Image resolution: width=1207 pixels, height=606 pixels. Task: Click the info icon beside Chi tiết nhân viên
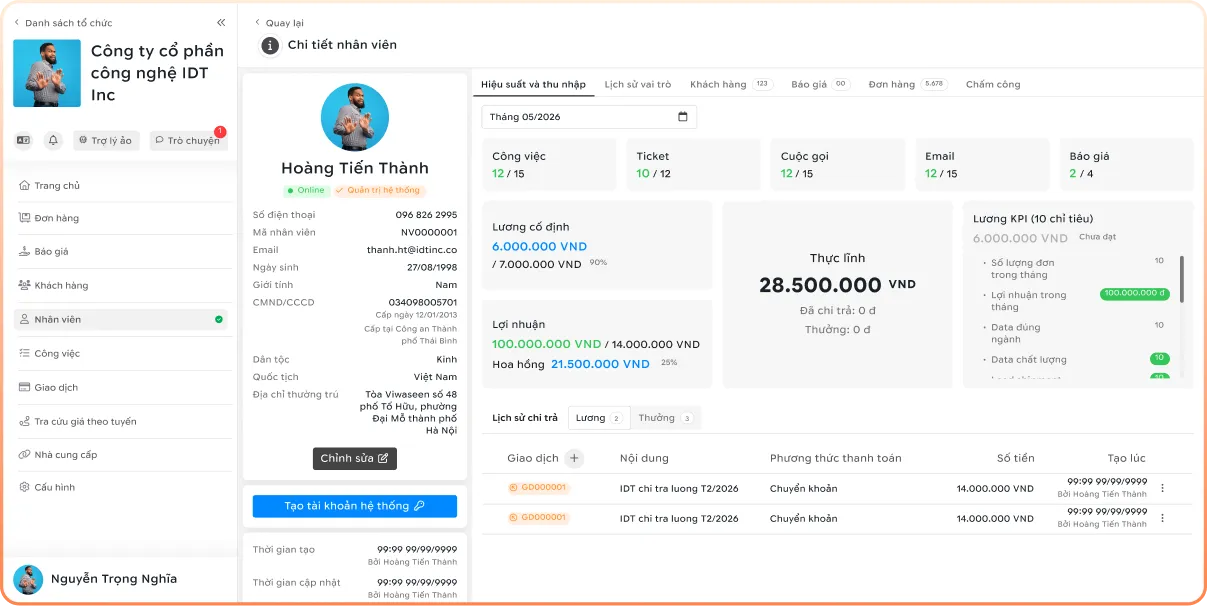coord(270,45)
